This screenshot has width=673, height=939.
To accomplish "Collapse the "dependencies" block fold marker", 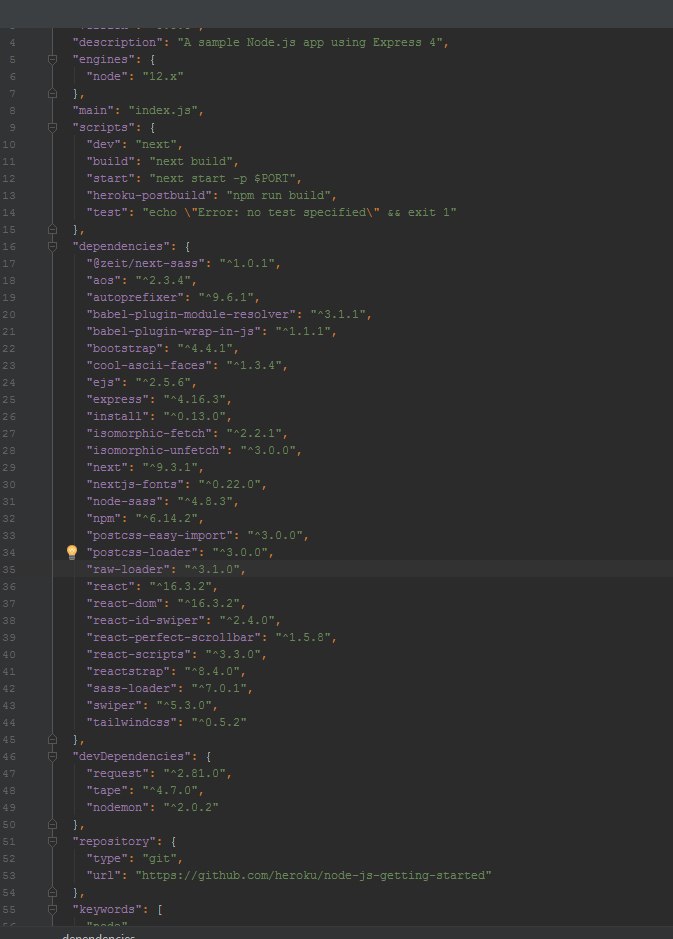I will click(52, 246).
